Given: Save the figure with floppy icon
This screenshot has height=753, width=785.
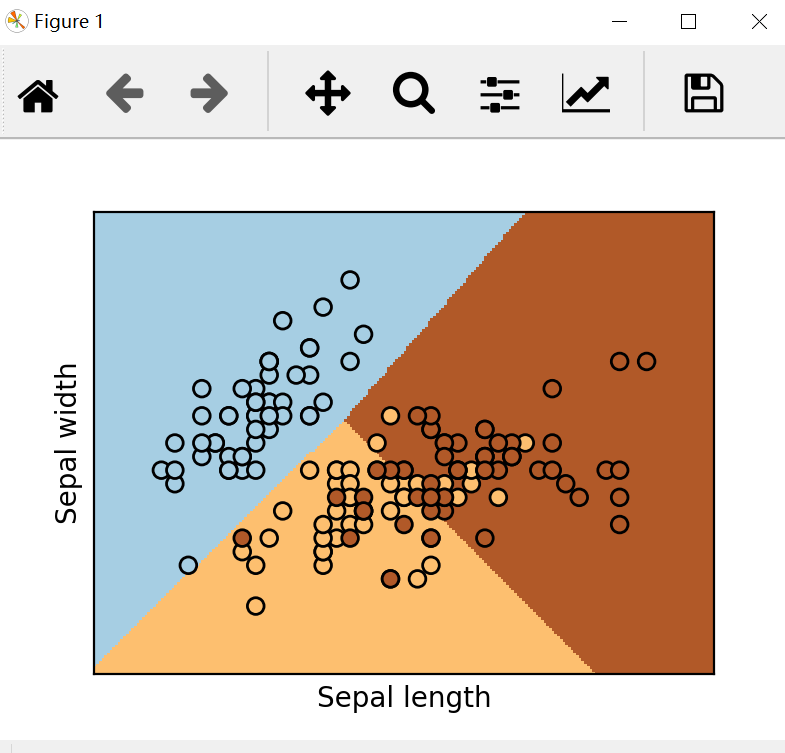Looking at the screenshot, I should (703, 94).
